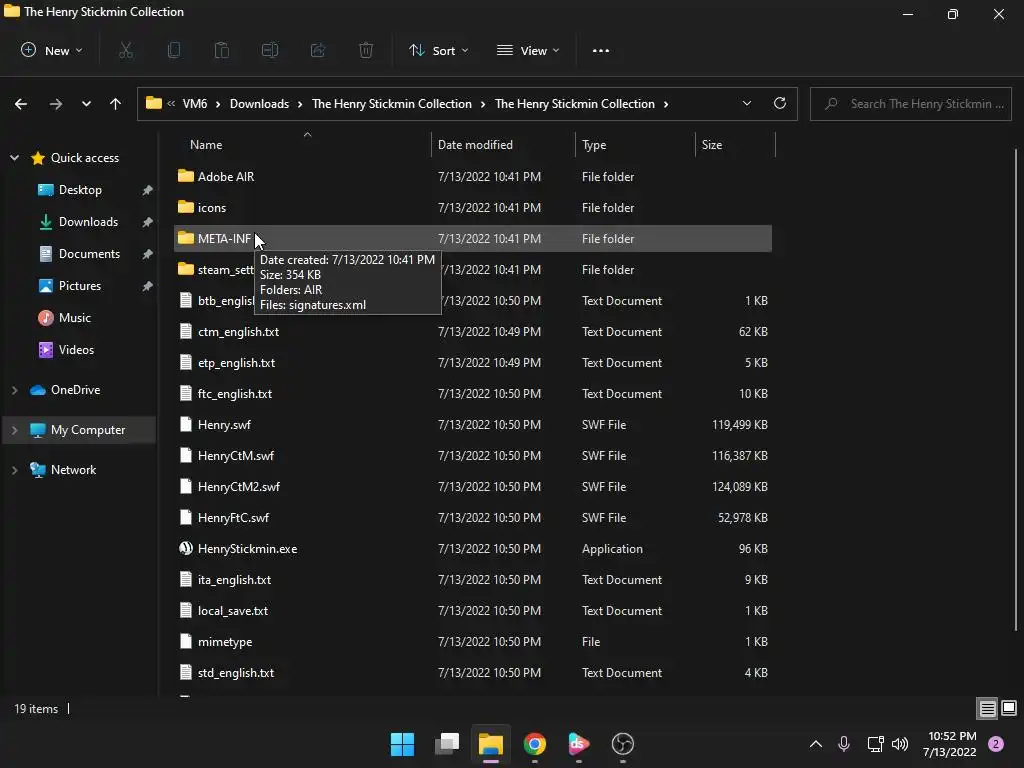Expand the My Computer tree node
Viewport: 1024px width, 768px height.
(14, 430)
